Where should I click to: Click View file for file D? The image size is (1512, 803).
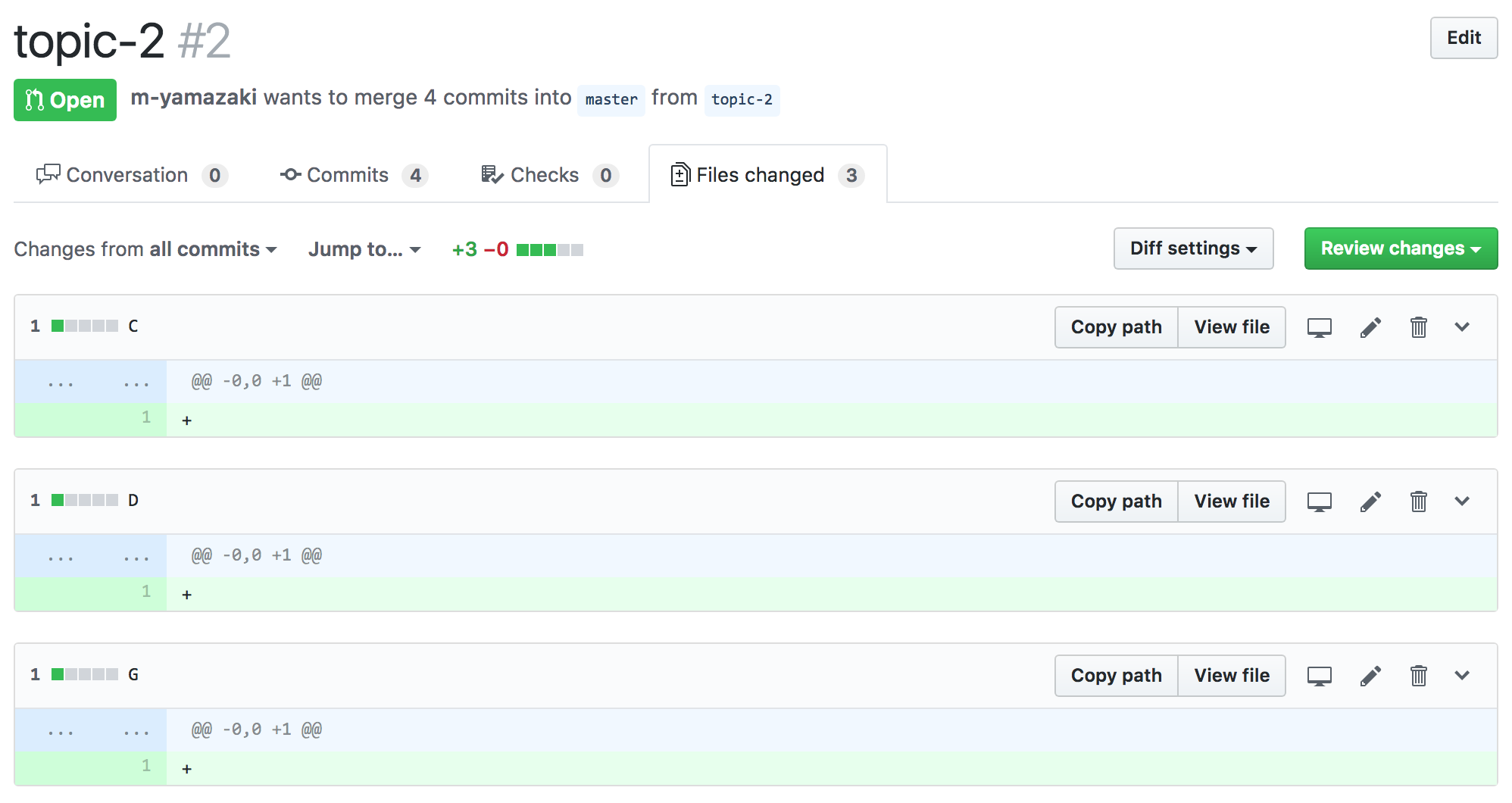(x=1232, y=501)
